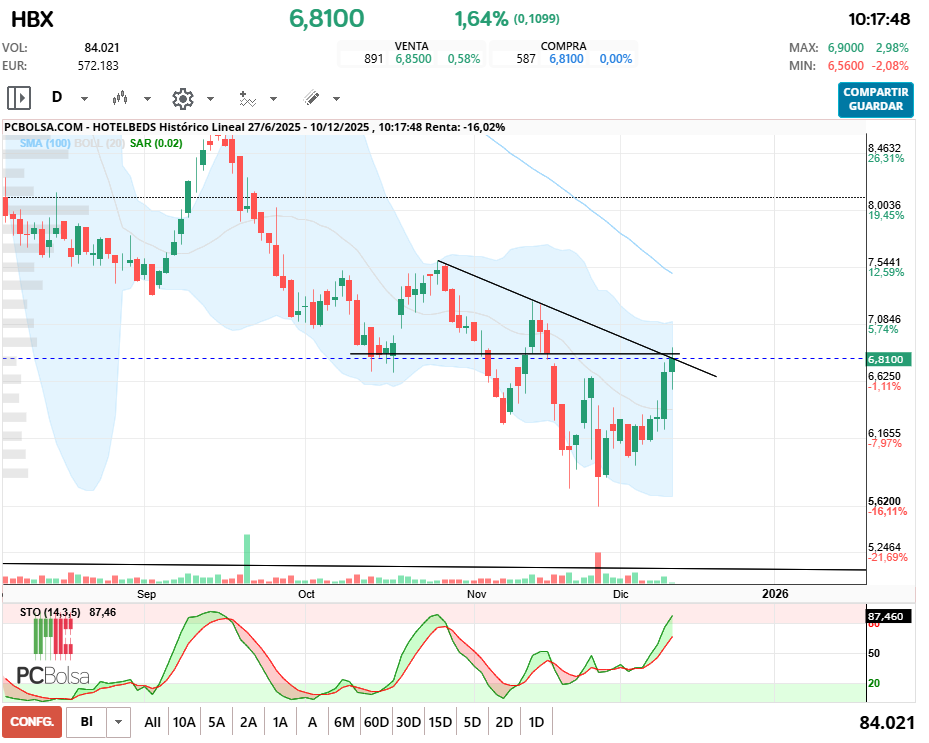Viewport: 929px width, 743px height.
Task: Click the PCBolsa logo watermark
Action: point(53,675)
